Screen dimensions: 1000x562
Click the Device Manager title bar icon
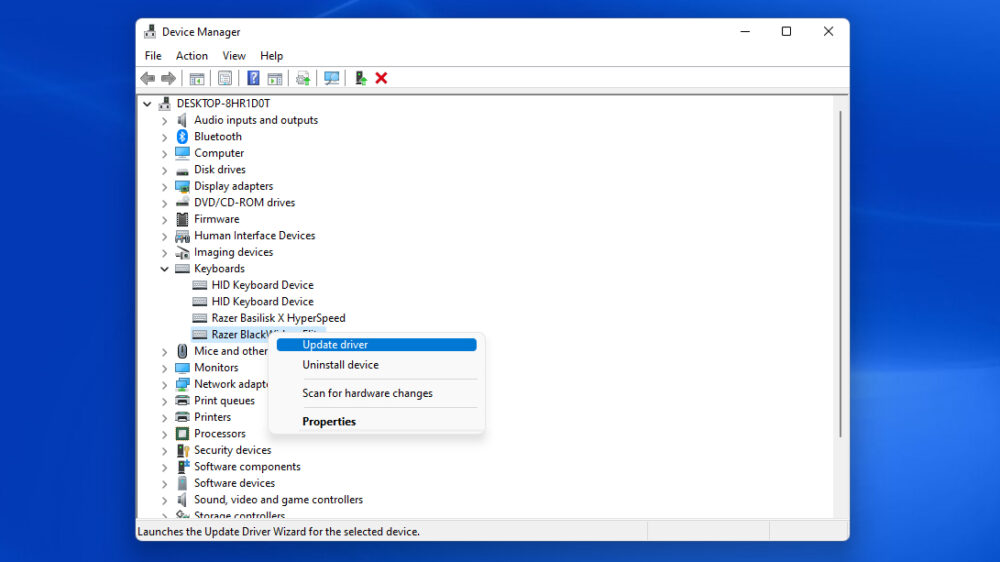(150, 32)
